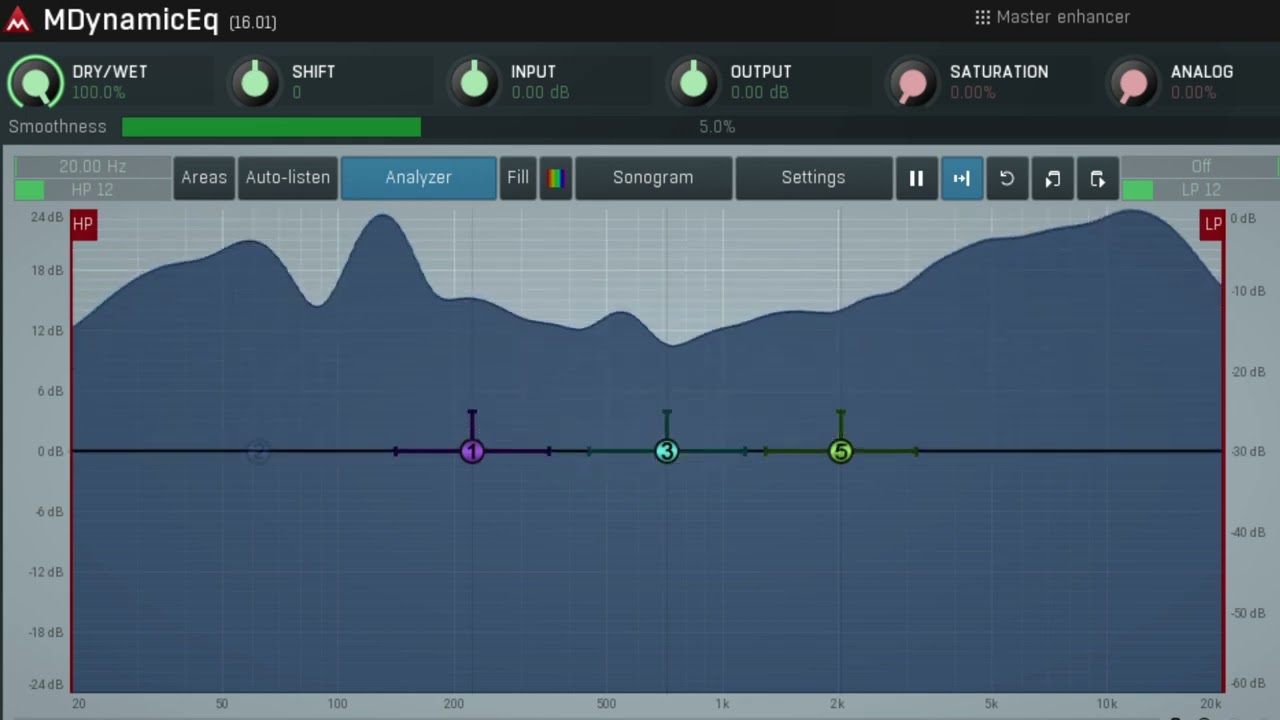Click the pause analyzer icon
The image size is (1280, 720).
[x=916, y=178]
